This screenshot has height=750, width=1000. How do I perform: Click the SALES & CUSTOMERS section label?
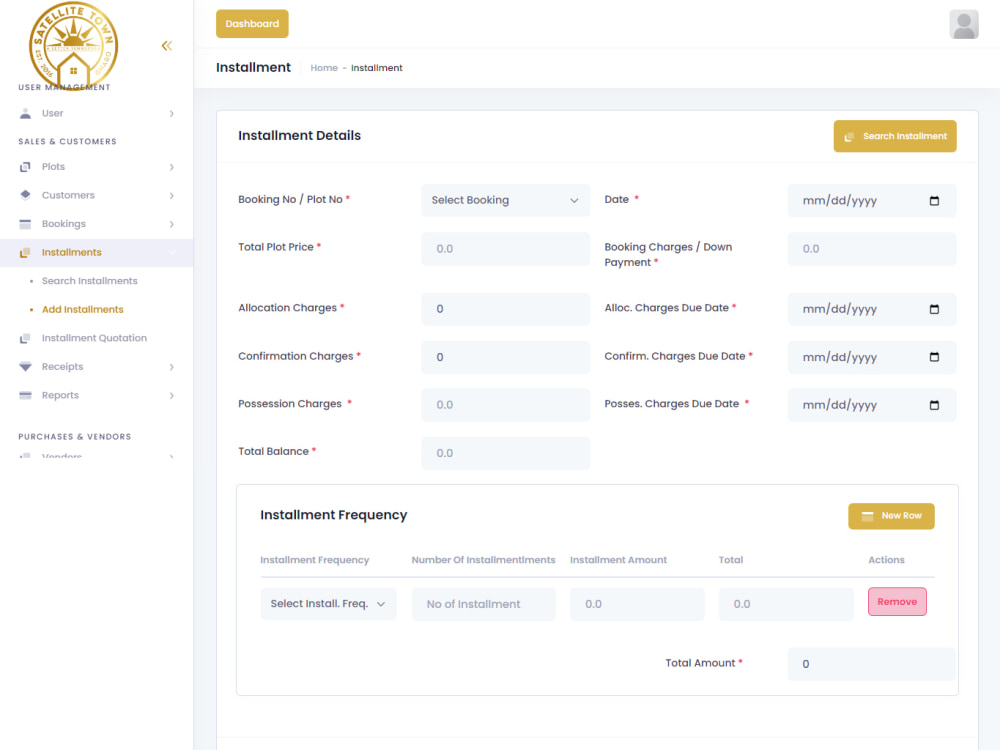pyautogui.click(x=67, y=142)
